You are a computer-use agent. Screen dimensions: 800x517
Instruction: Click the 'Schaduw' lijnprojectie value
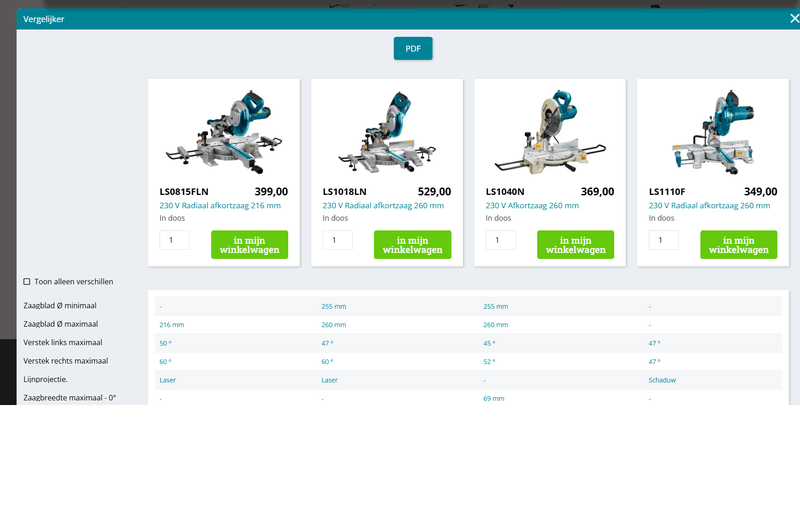(x=662, y=380)
